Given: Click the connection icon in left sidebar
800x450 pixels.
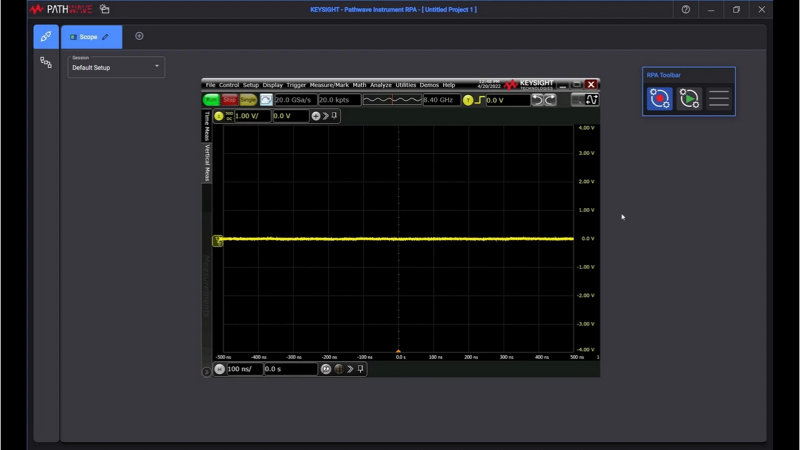Looking at the screenshot, I should [46, 37].
